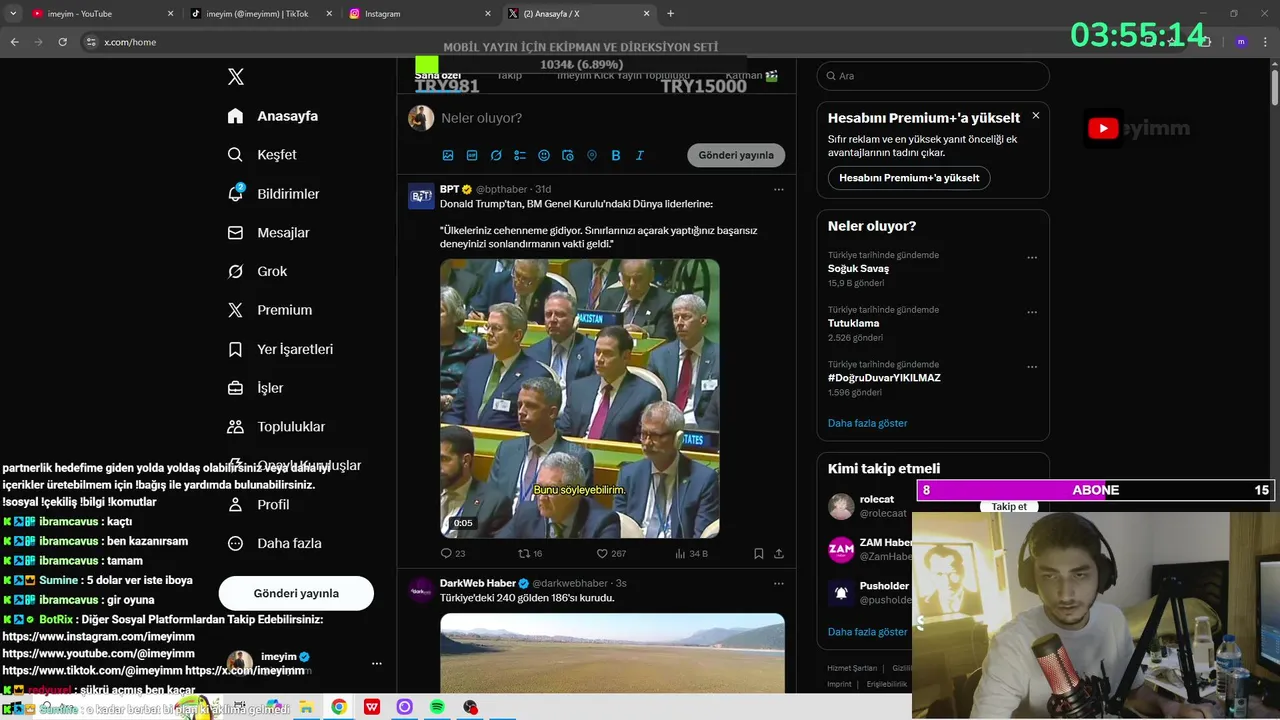1280x720 pixels.
Task: Reload the page
Action: click(x=62, y=42)
